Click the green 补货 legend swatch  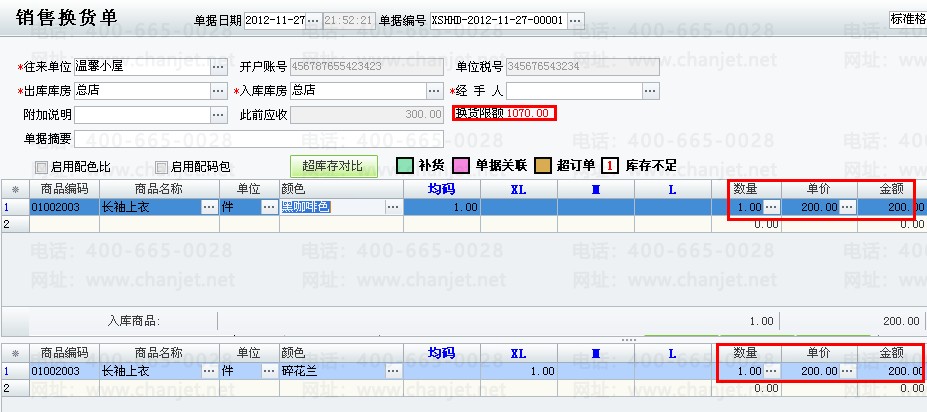405,166
